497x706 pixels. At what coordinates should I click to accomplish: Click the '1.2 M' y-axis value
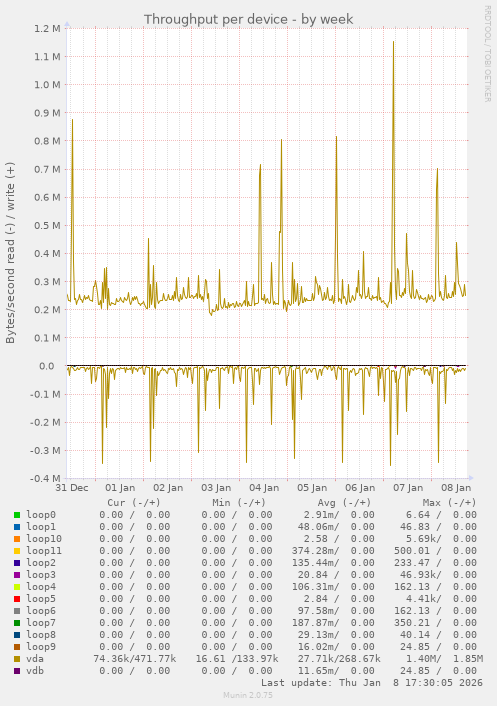tap(47, 28)
